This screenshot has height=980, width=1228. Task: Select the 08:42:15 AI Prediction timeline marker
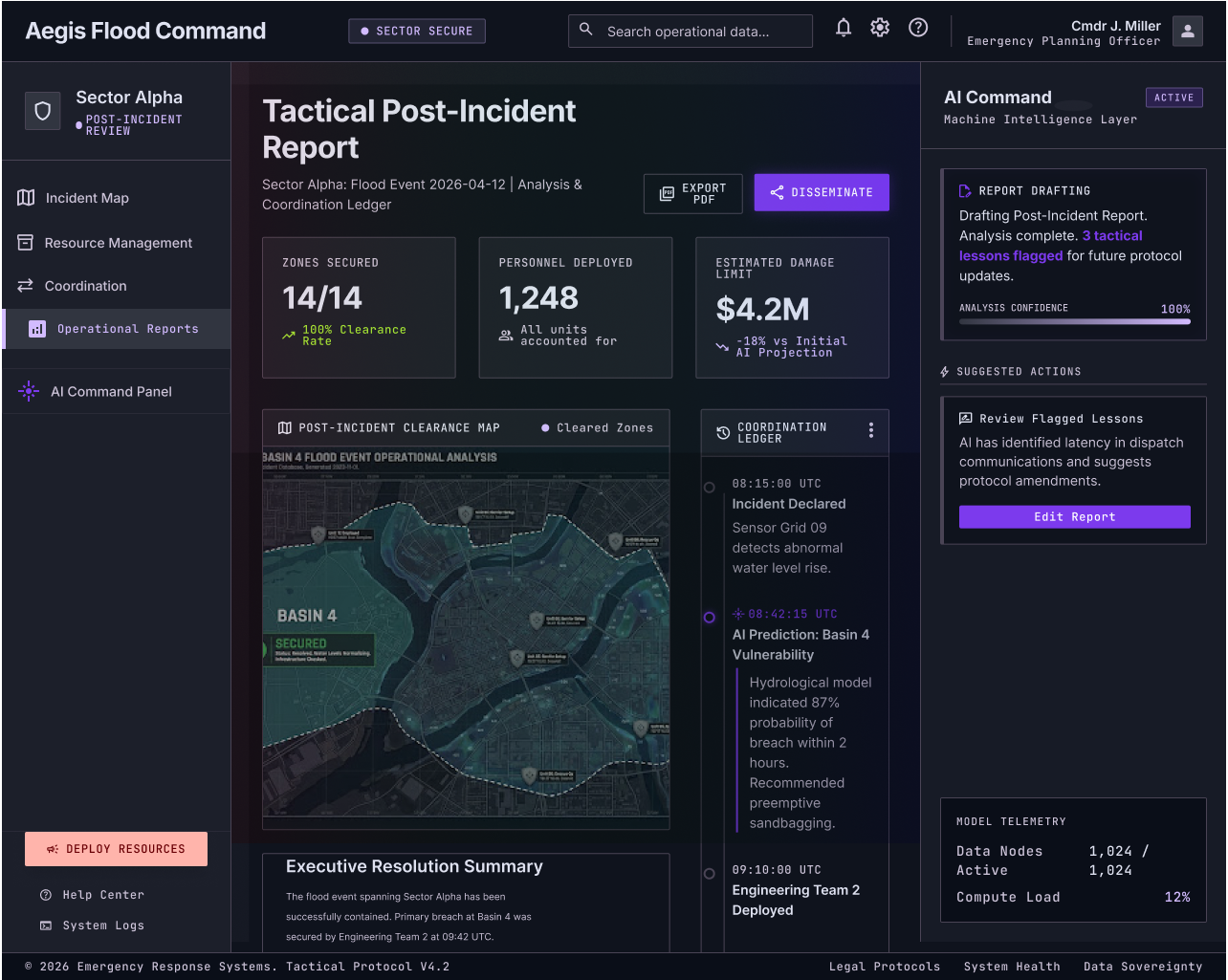coord(709,618)
